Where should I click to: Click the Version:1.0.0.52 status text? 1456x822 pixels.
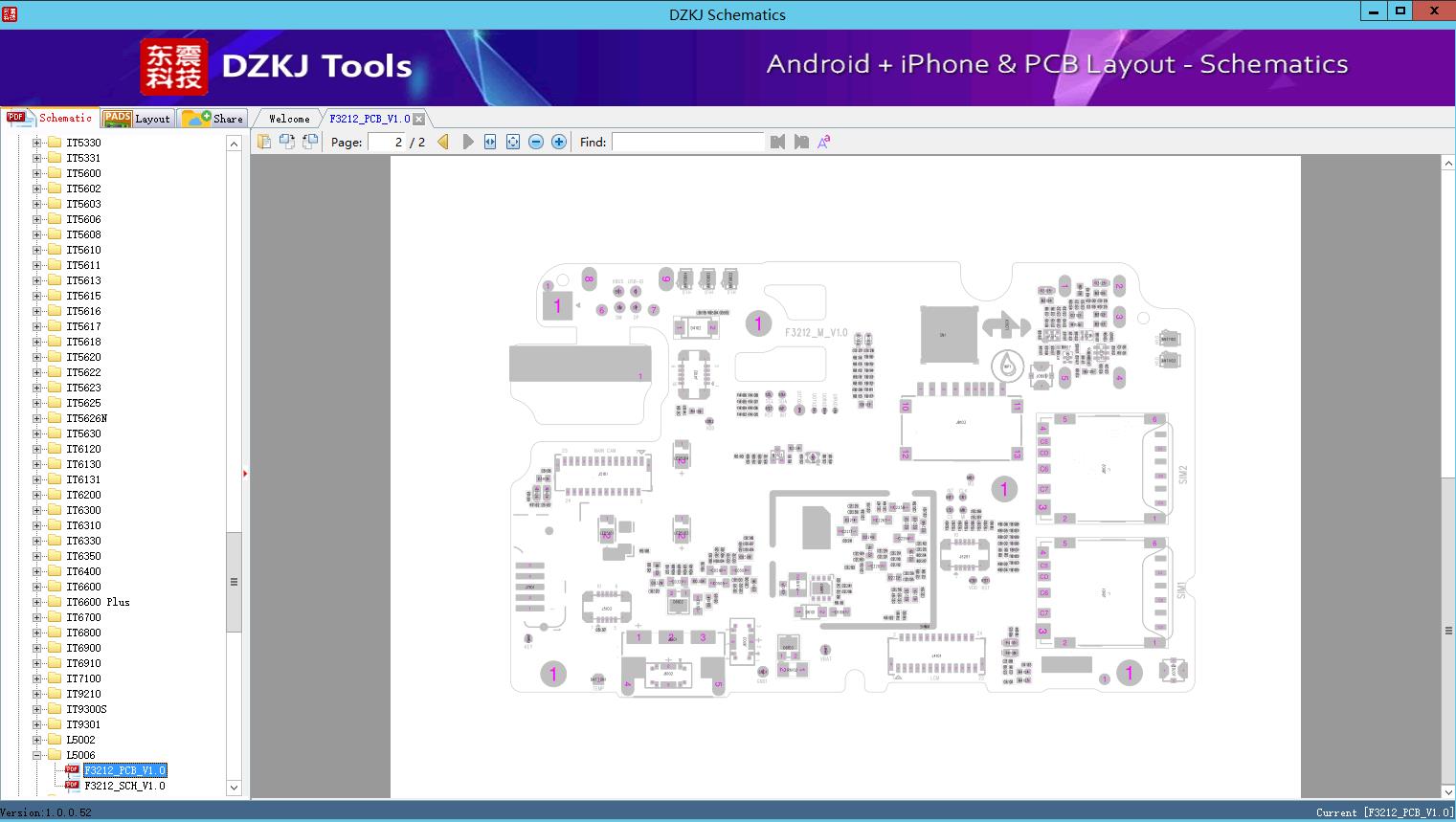[x=46, y=812]
